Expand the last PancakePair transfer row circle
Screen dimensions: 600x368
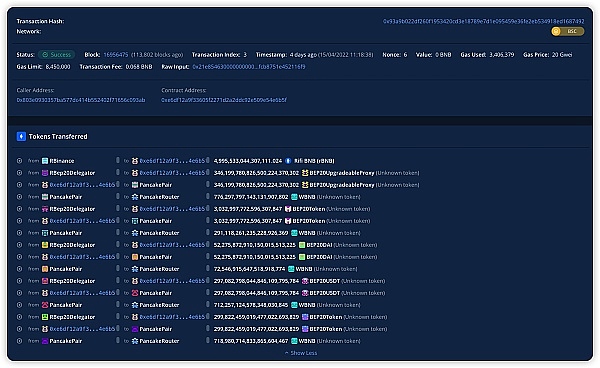click(x=20, y=341)
